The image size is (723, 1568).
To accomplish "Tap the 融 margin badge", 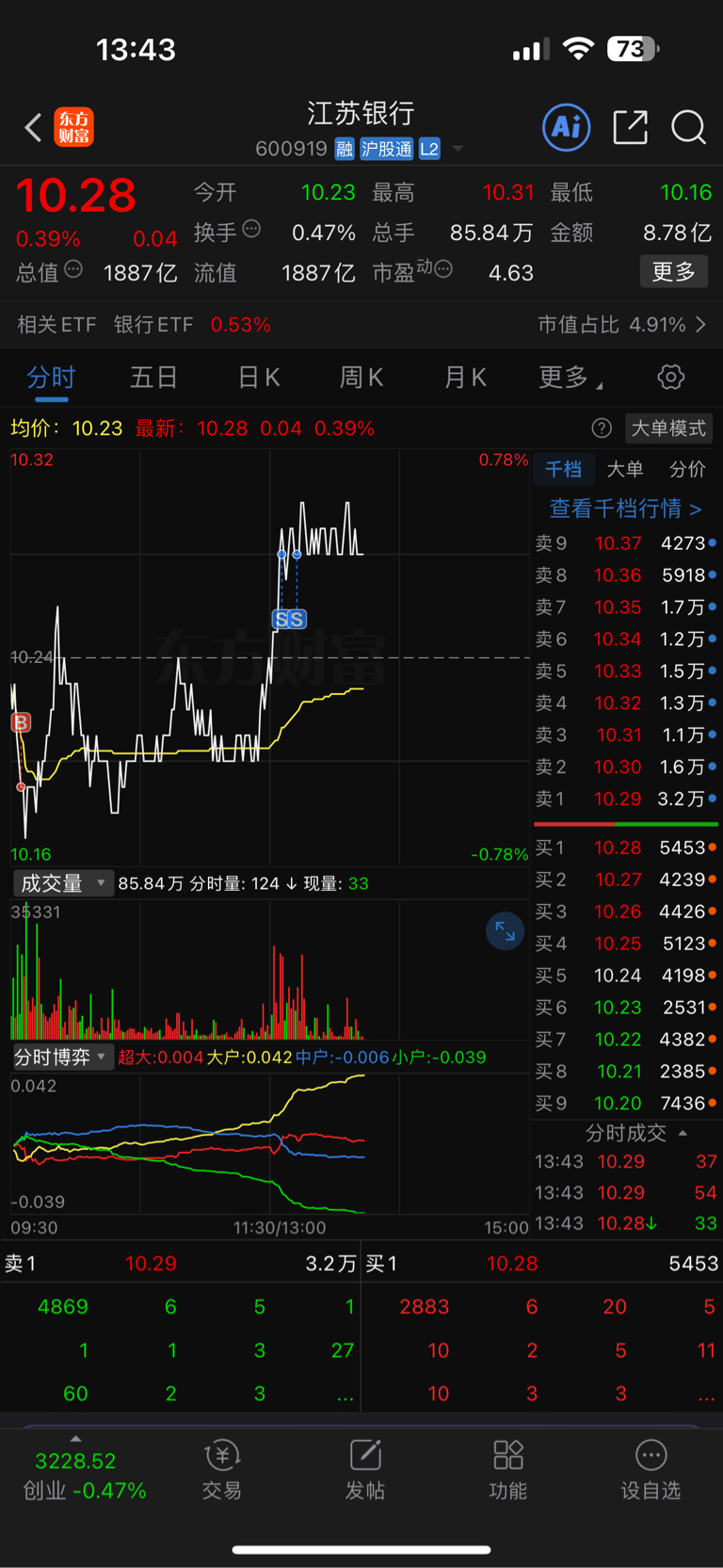I will (x=345, y=149).
